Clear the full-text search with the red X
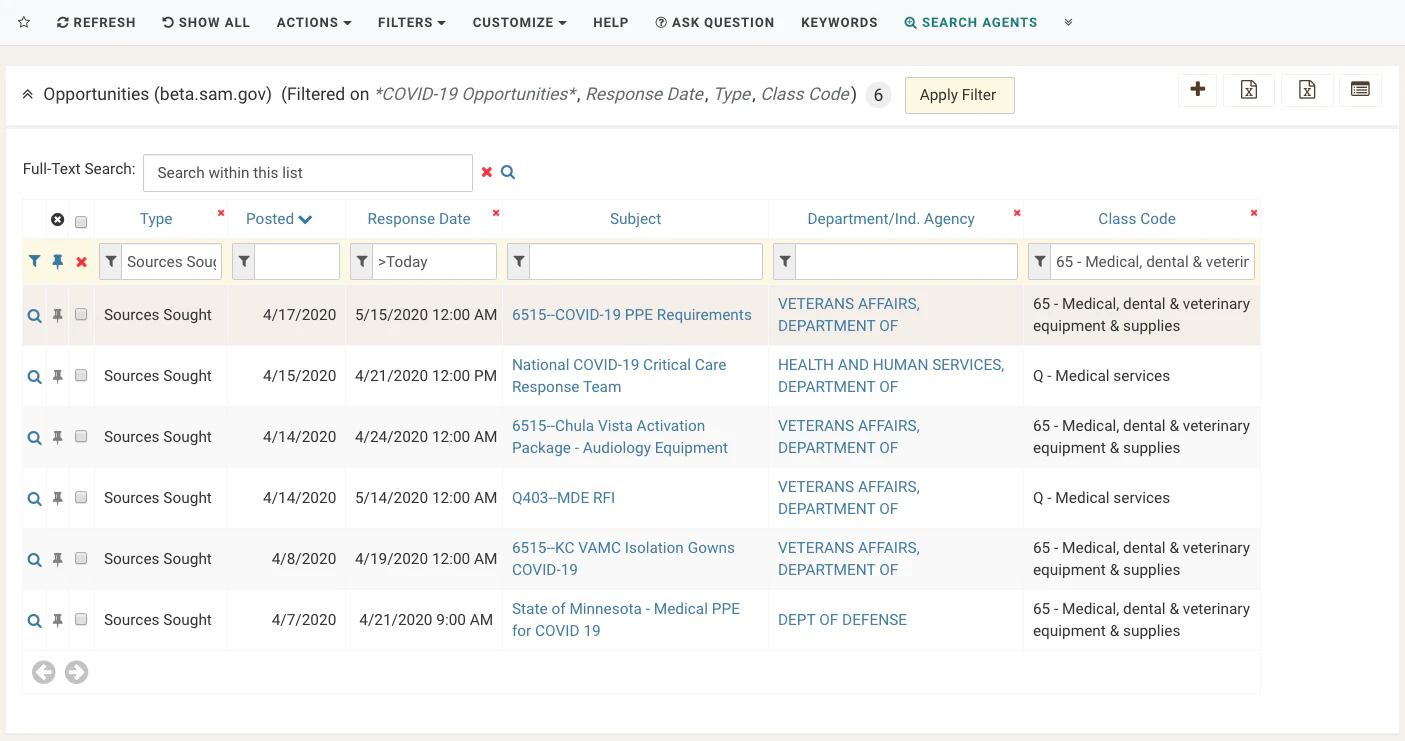The image size is (1405, 741). click(x=486, y=172)
